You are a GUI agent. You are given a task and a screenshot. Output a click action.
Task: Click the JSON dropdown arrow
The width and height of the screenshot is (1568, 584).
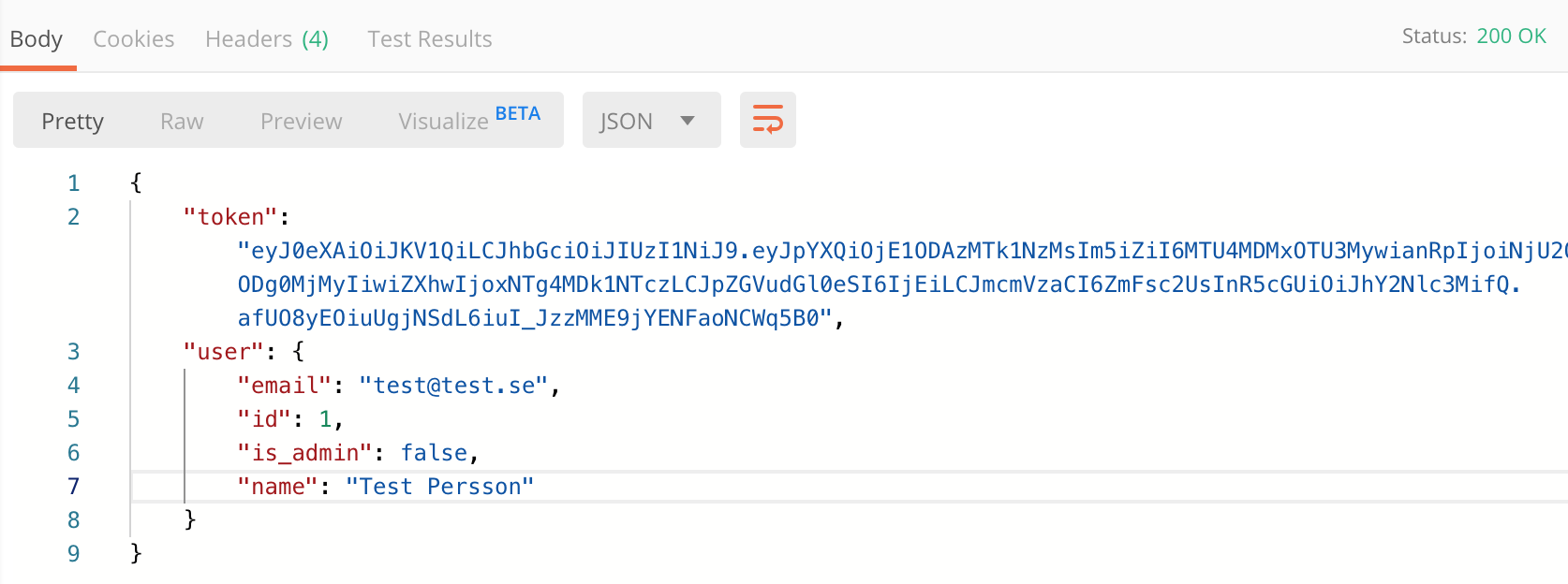[688, 121]
